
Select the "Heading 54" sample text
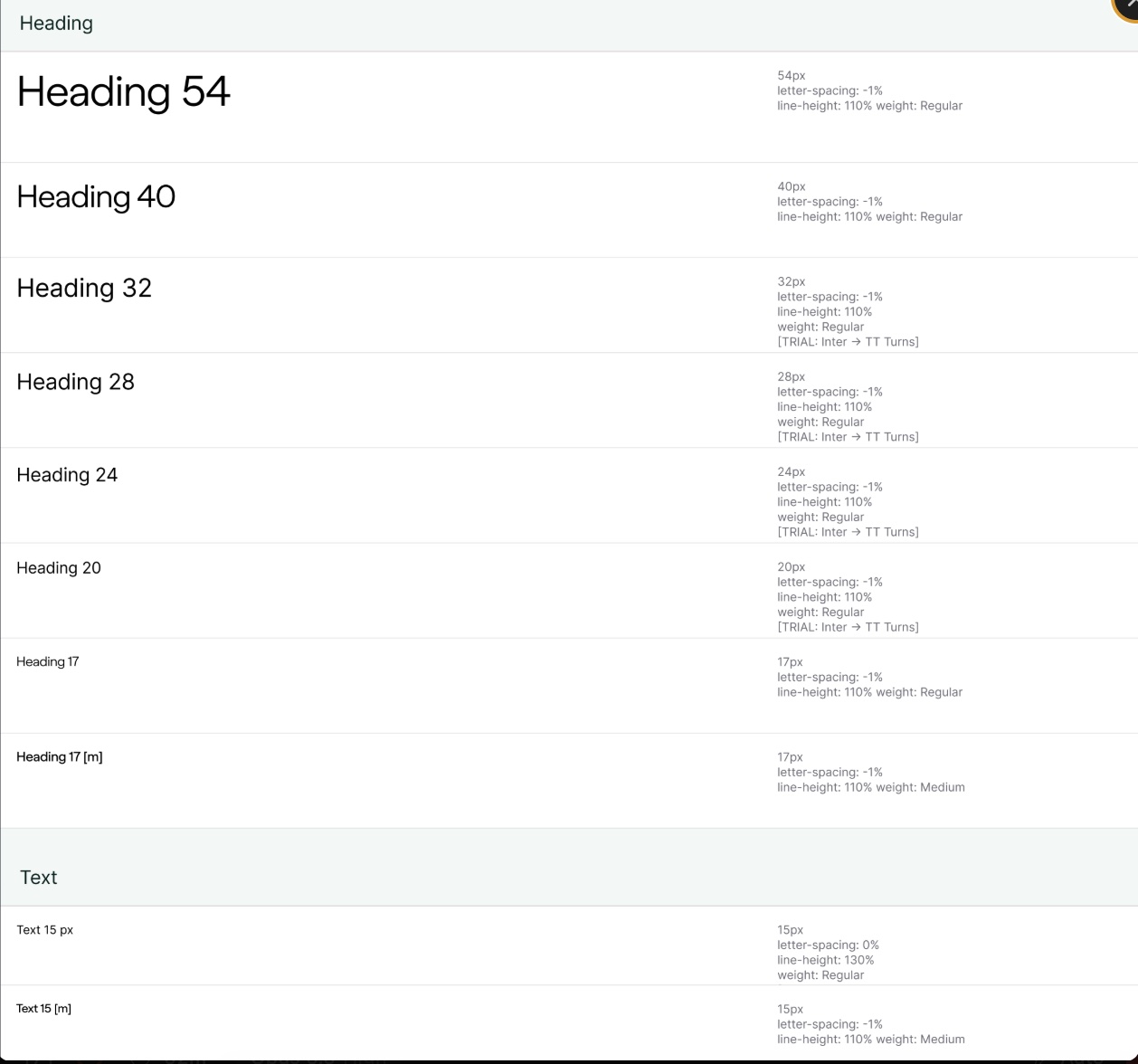(124, 92)
